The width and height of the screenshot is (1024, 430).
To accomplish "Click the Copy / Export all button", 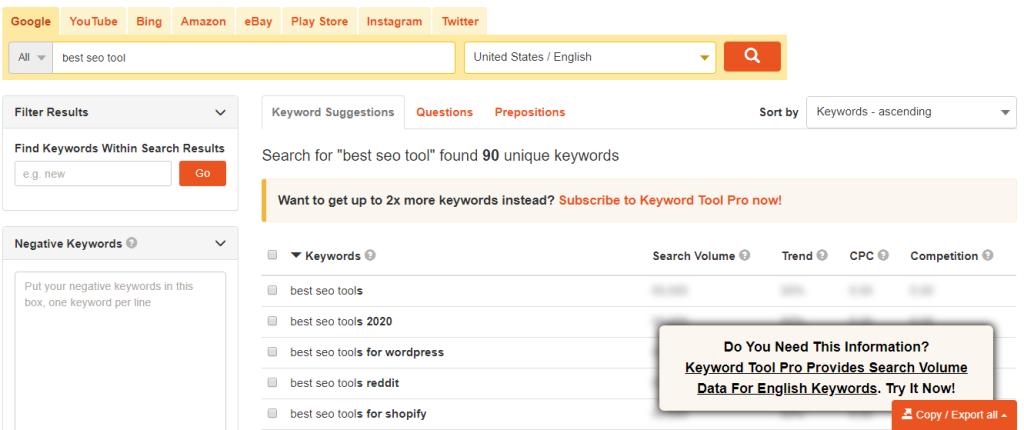I will pyautogui.click(x=954, y=415).
